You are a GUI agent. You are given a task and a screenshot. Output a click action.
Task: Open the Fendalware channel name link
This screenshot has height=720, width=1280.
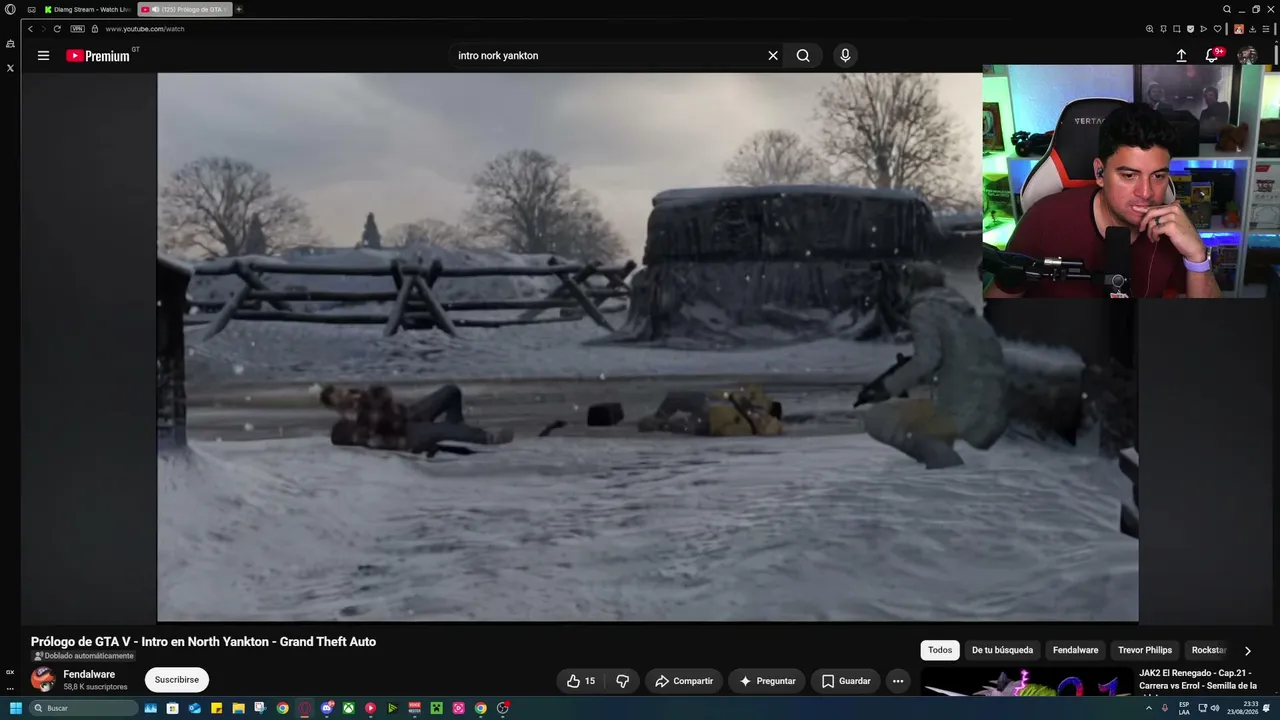[x=89, y=674]
